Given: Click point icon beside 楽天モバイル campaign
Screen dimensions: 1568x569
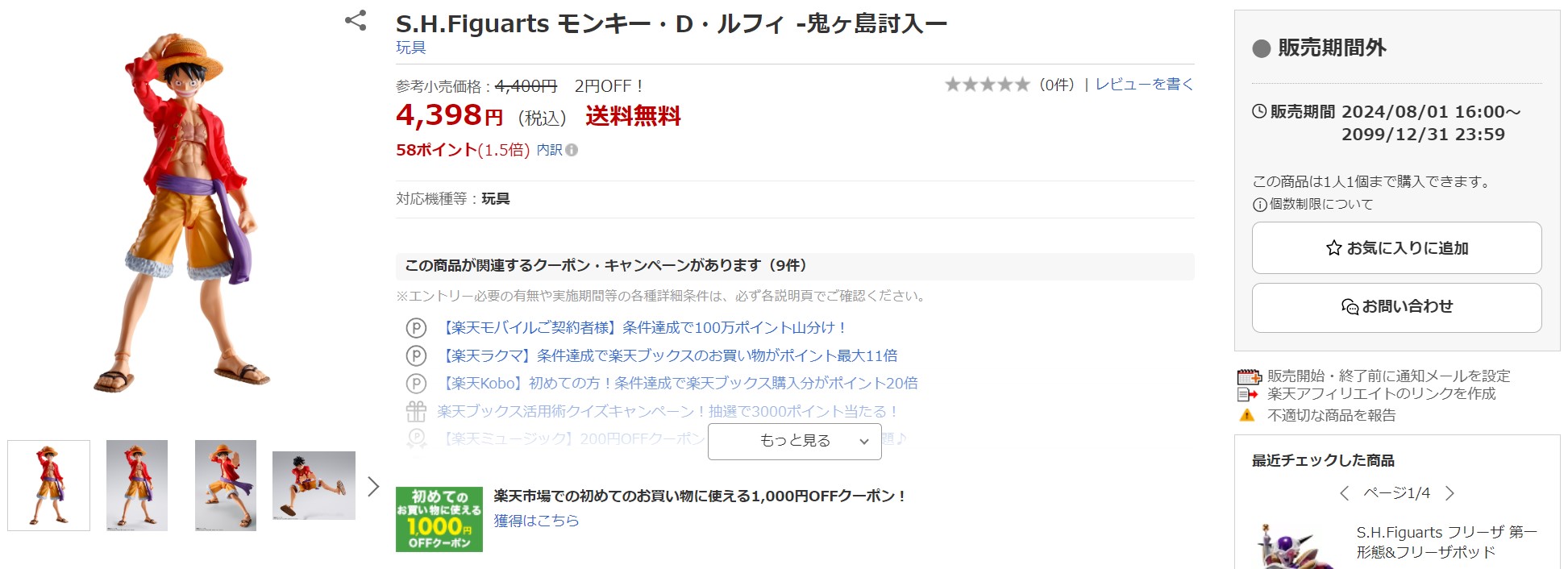Looking at the screenshot, I should coord(416,328).
